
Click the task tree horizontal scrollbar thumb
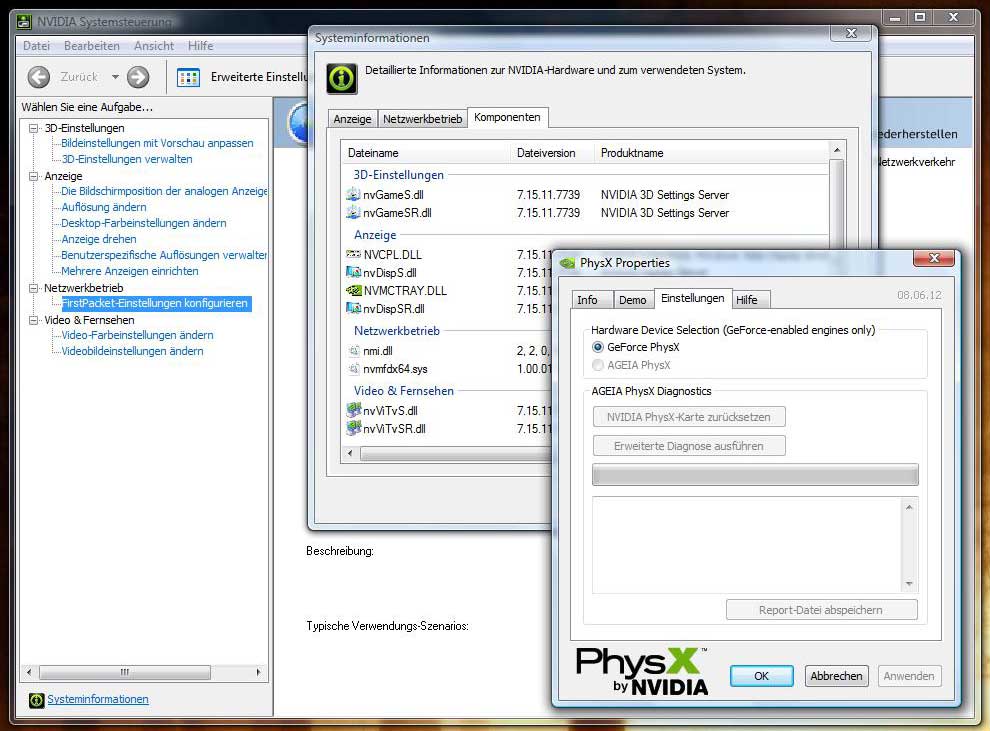125,672
